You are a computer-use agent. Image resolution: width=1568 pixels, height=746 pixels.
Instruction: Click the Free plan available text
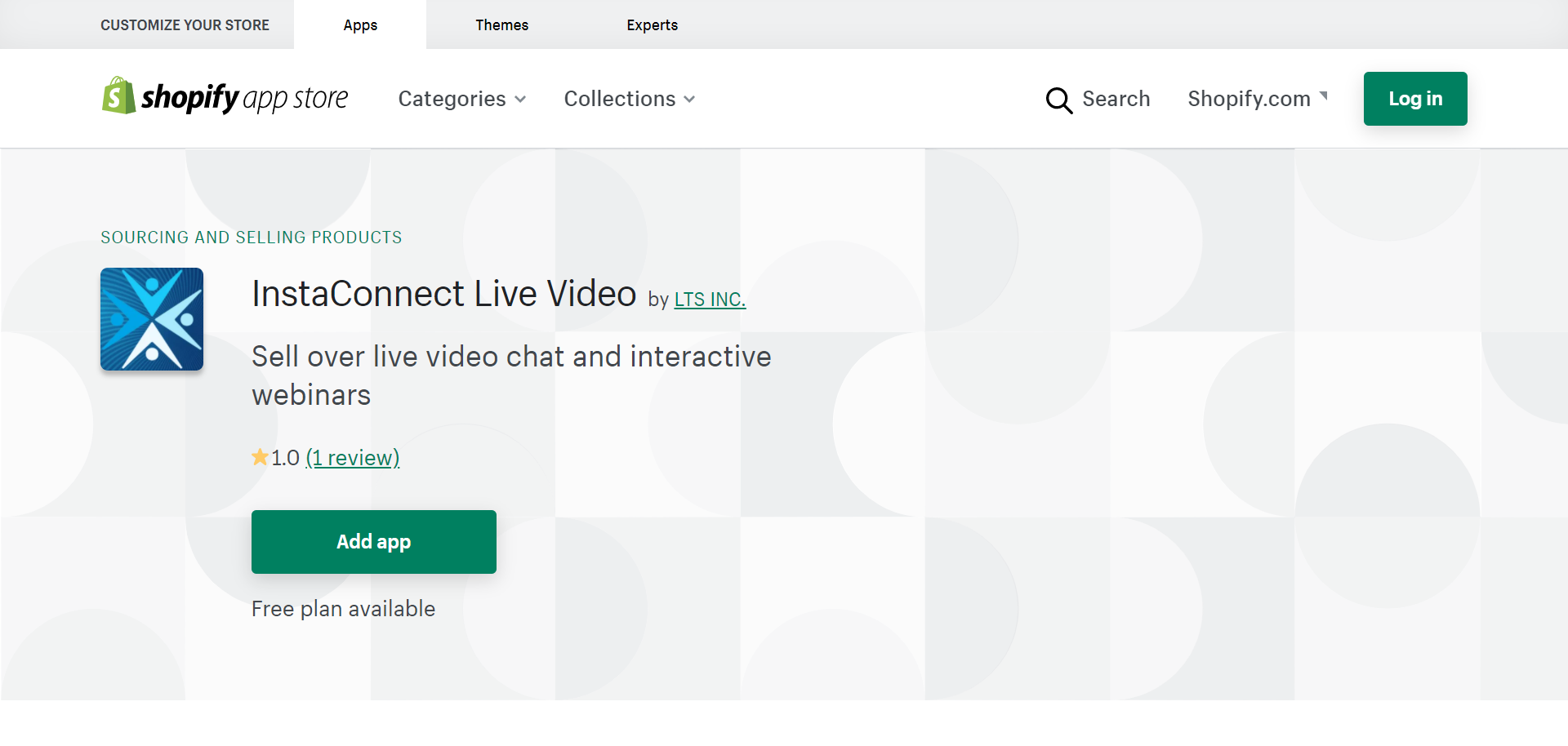[x=343, y=608]
